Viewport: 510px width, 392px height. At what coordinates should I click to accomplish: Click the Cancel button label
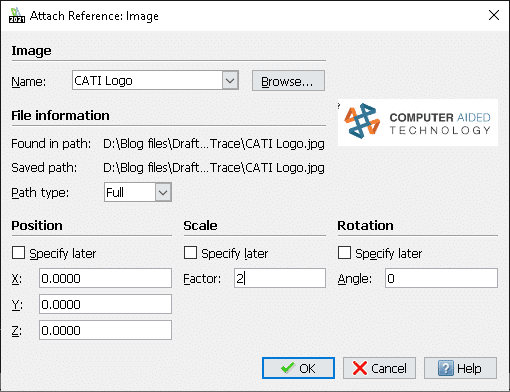click(x=389, y=368)
